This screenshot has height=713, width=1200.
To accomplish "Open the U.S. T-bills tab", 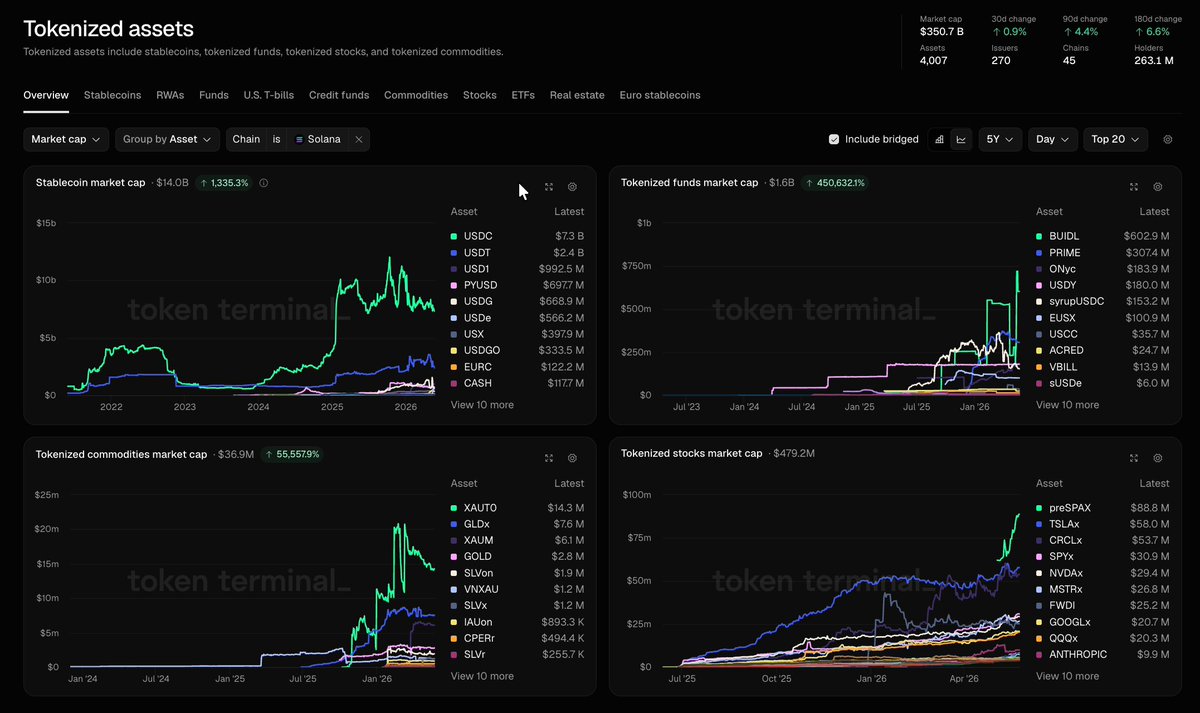I will [x=269, y=95].
